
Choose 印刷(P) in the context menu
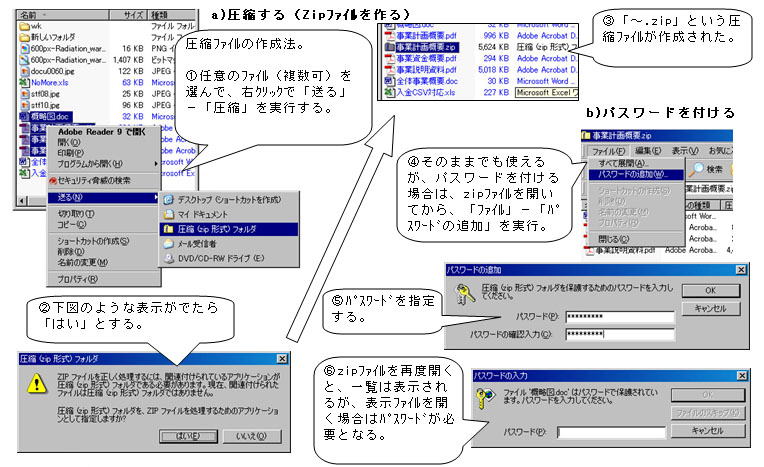pyautogui.click(x=71, y=153)
